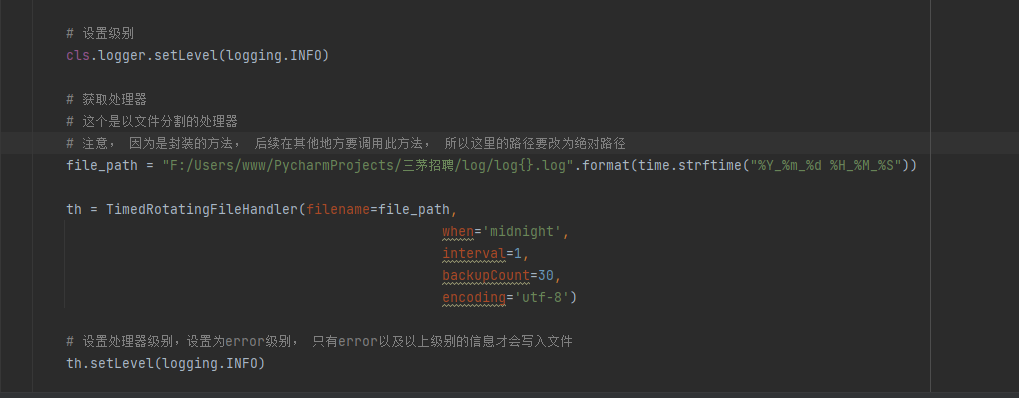The width and height of the screenshot is (1019, 398).
Task: Click the comment '# 设置级别' at the top
Action: tap(100, 33)
